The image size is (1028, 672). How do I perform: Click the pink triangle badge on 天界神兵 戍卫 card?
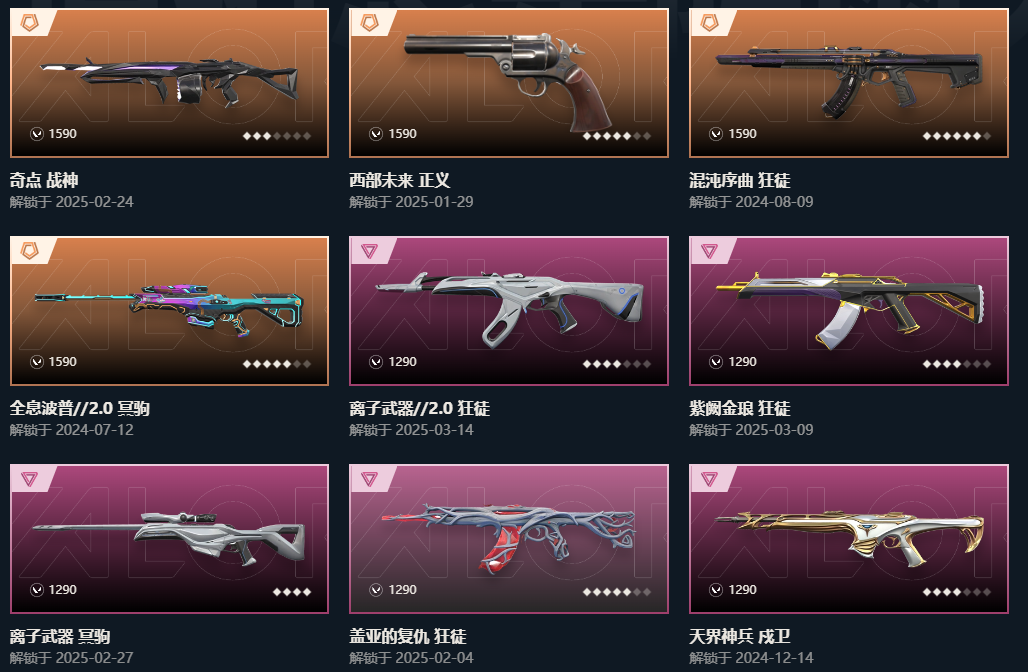709,479
